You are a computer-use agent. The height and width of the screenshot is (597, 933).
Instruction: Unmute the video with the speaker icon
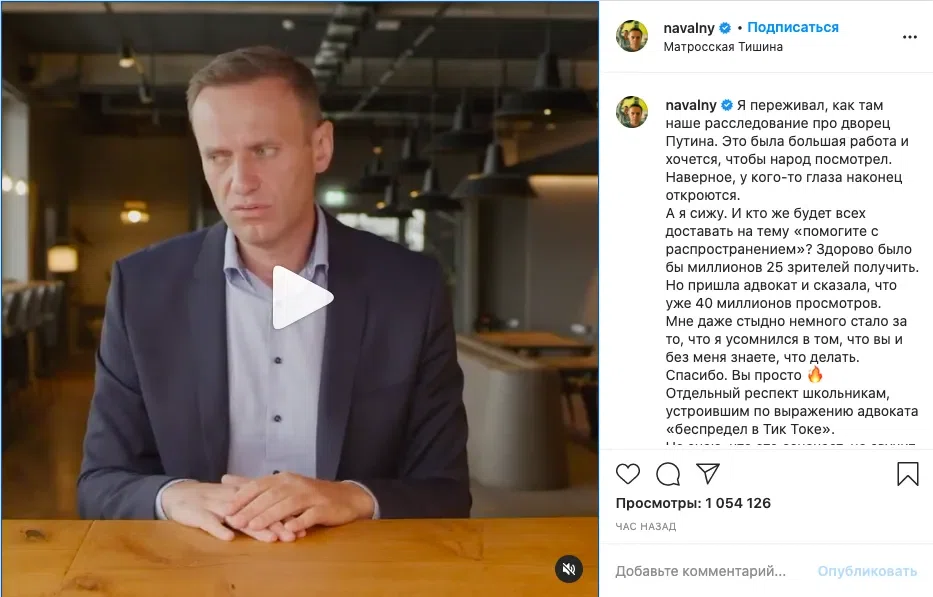click(x=569, y=569)
